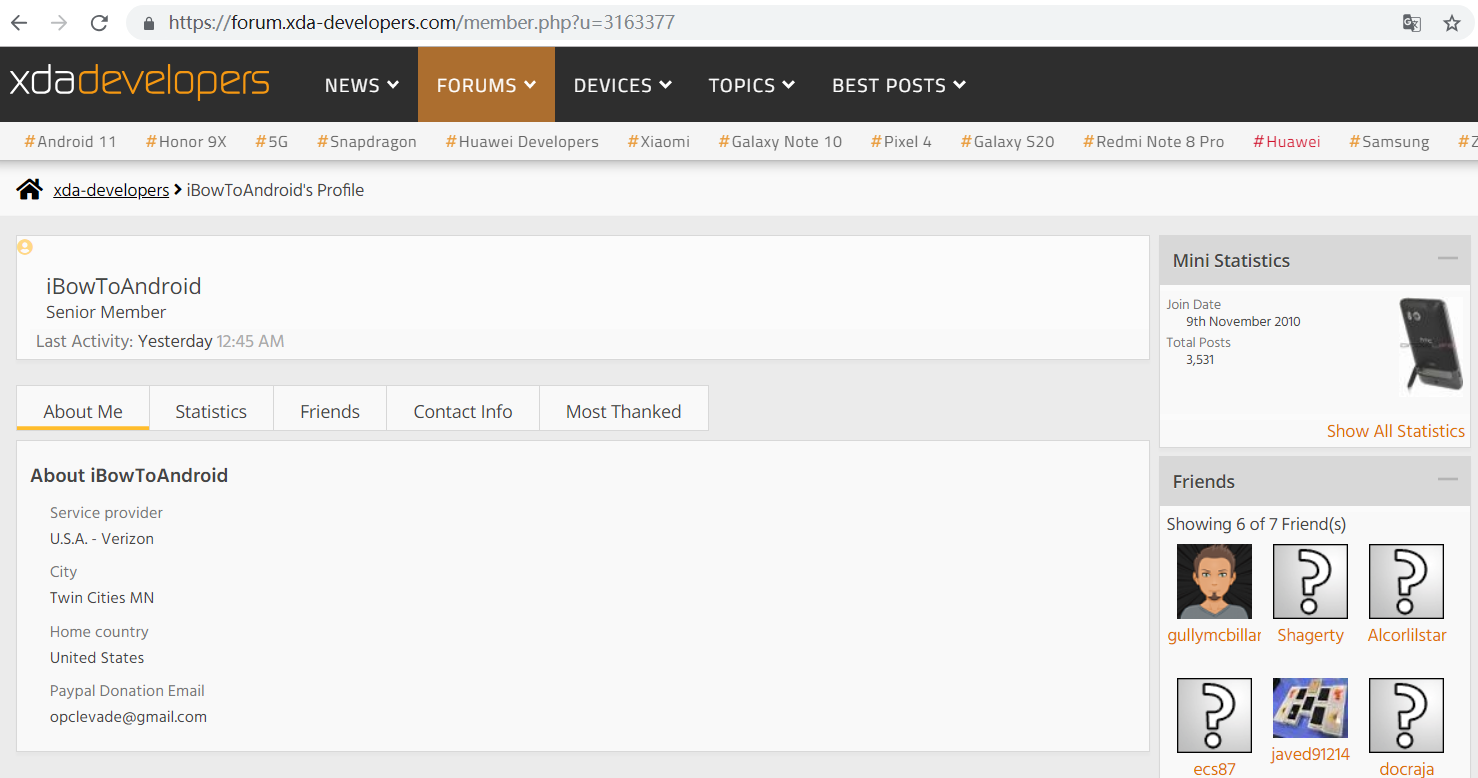Click the 'United States' home country value
Image resolution: width=1478 pixels, height=778 pixels.
point(97,657)
